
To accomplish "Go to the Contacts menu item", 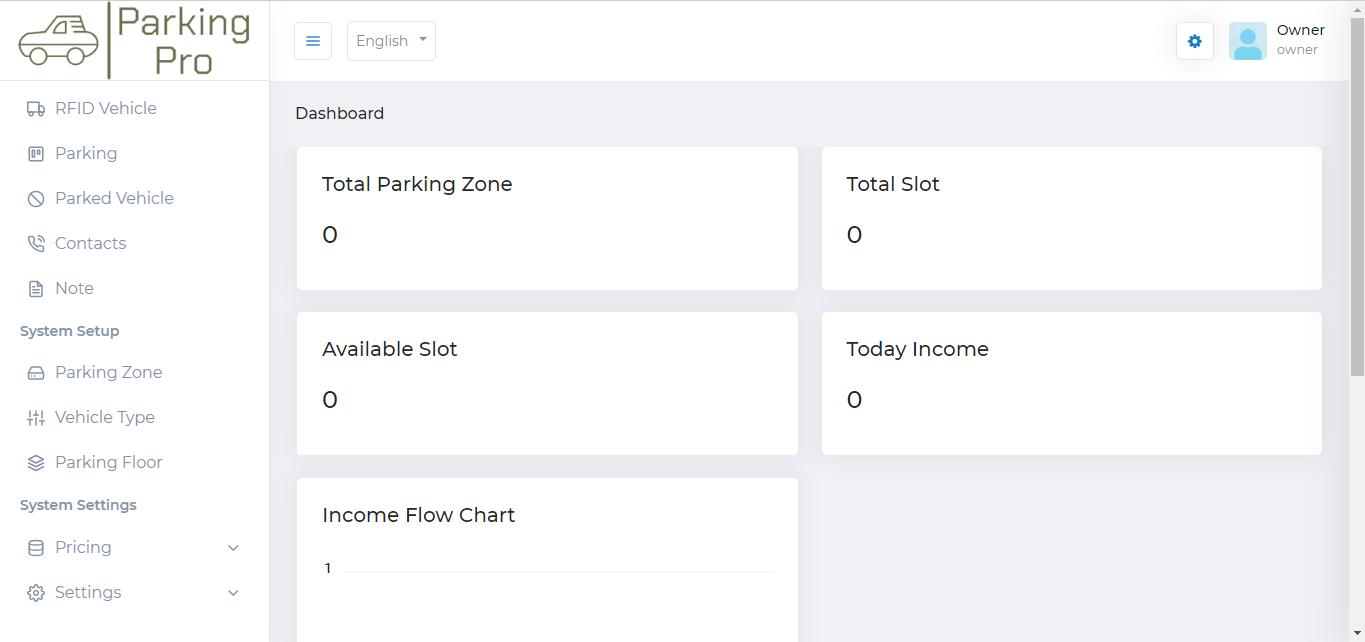I will (90, 243).
